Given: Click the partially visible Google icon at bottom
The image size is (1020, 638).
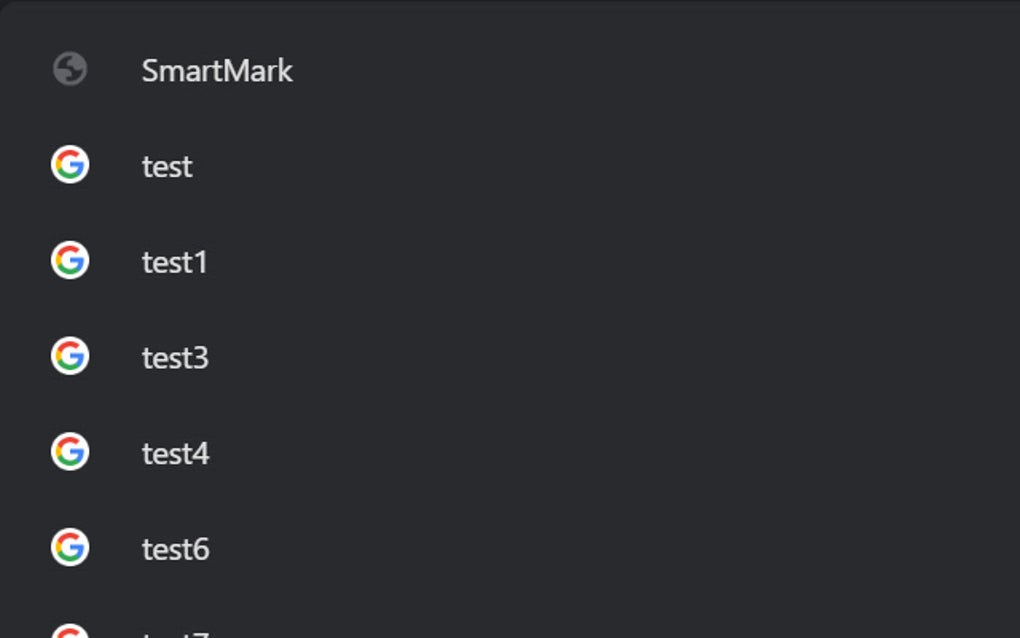Looking at the screenshot, I should pos(70,631).
